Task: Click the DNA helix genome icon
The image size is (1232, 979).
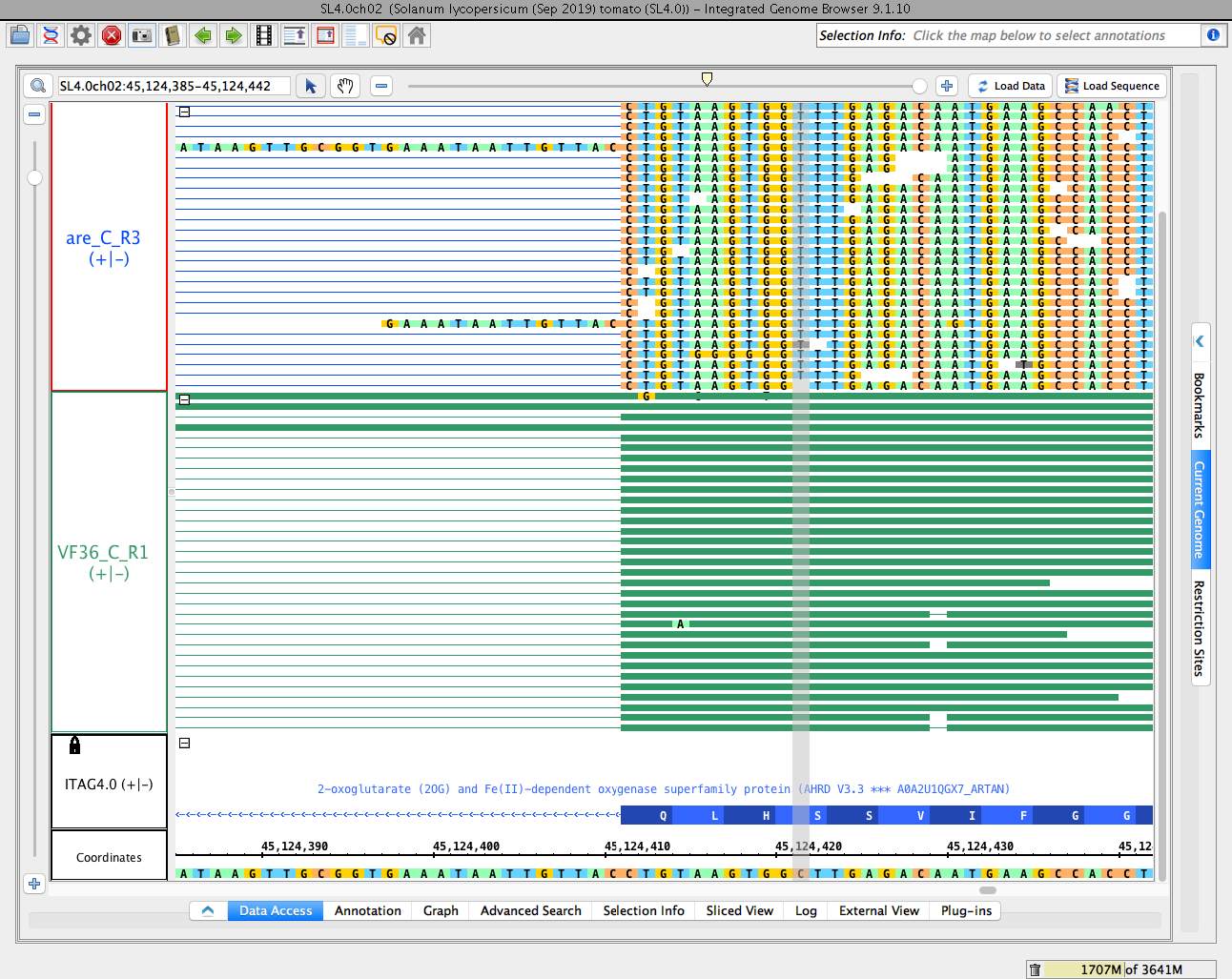Action: 51,36
